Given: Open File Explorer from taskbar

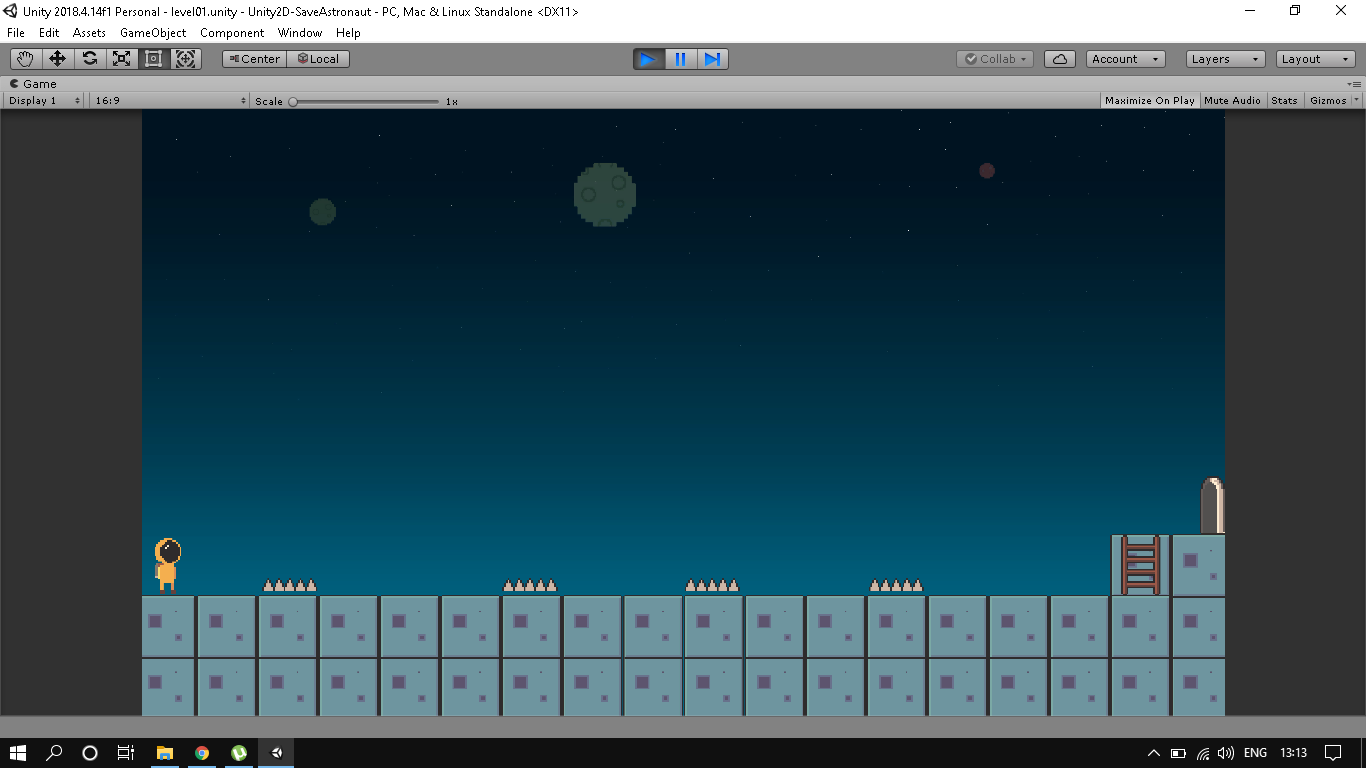Looking at the screenshot, I should [165, 753].
